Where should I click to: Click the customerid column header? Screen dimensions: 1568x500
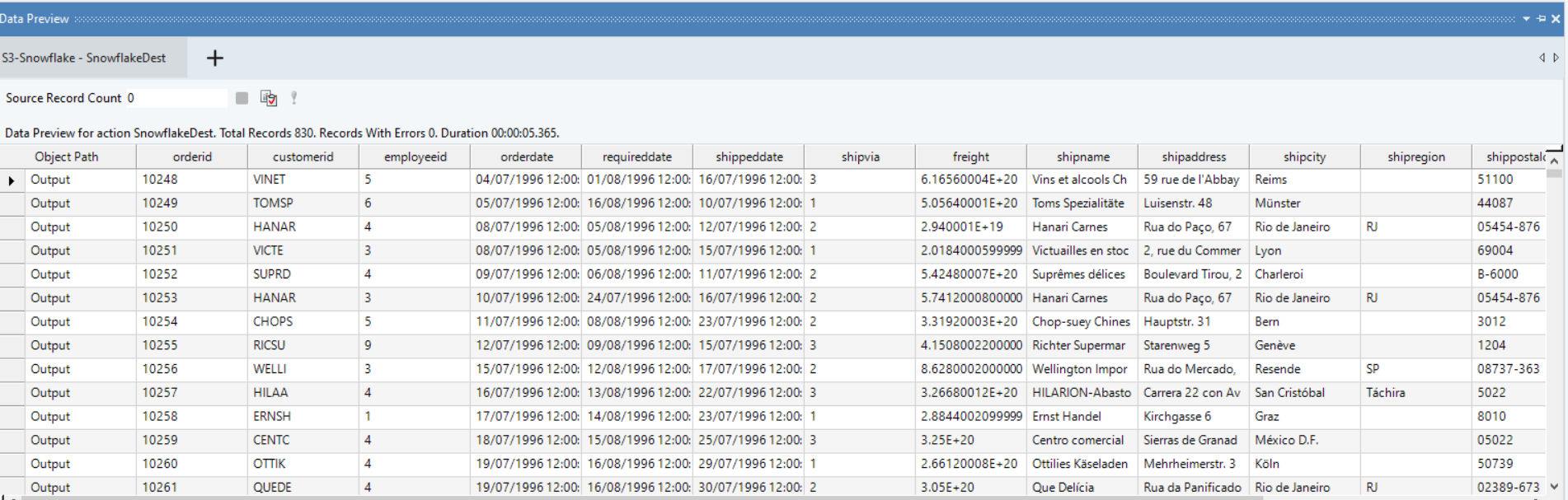[x=303, y=157]
